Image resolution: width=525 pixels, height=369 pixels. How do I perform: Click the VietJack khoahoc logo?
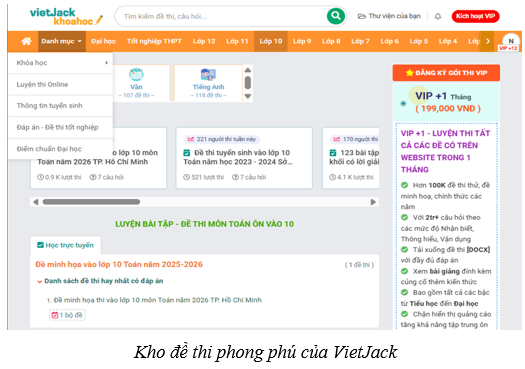(x=66, y=17)
